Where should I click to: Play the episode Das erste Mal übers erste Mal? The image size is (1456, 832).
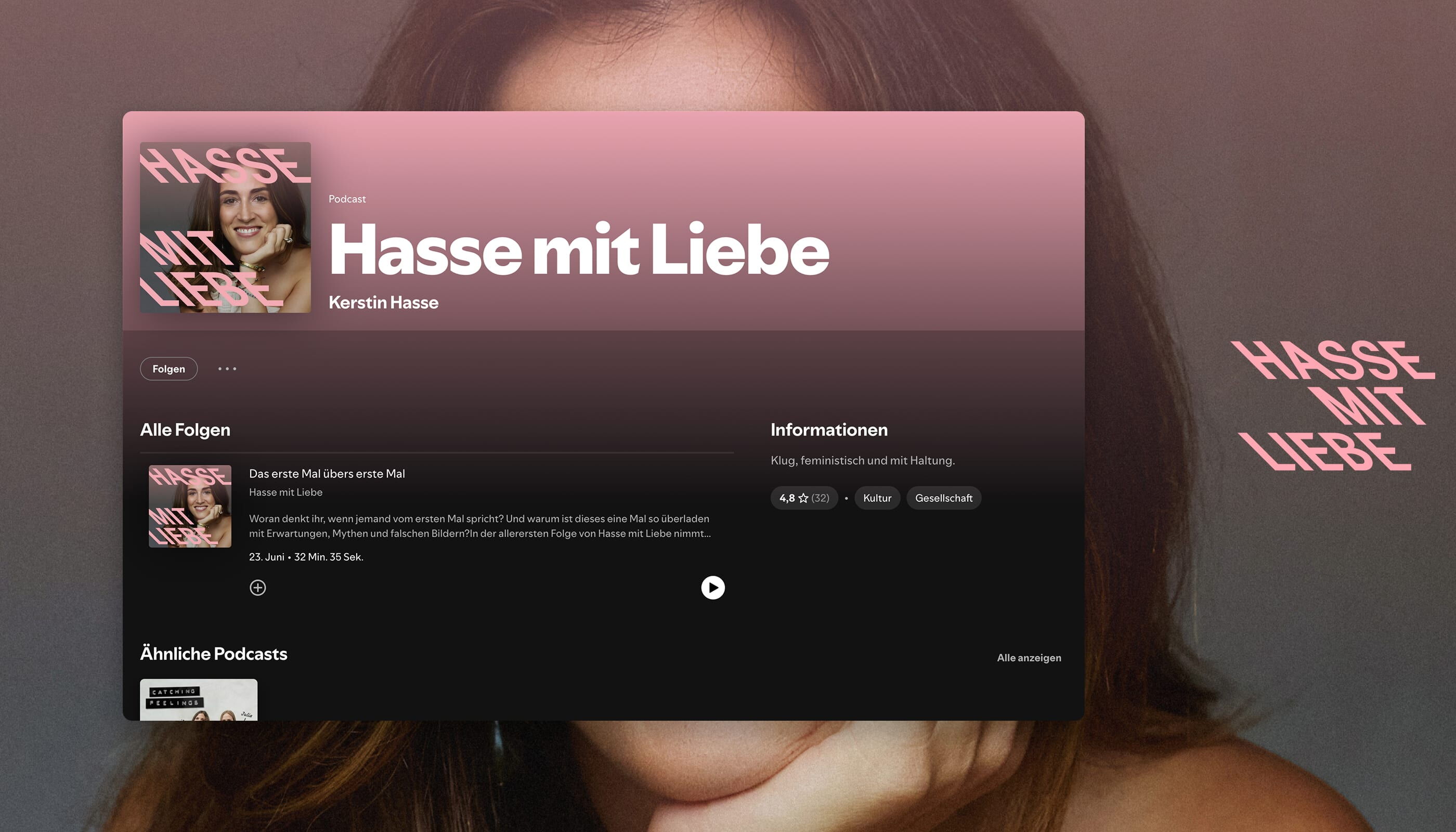(x=712, y=588)
